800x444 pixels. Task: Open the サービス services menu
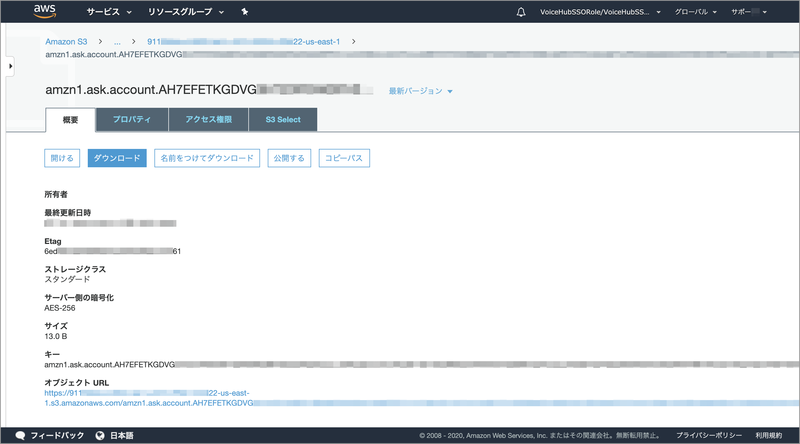coord(109,12)
